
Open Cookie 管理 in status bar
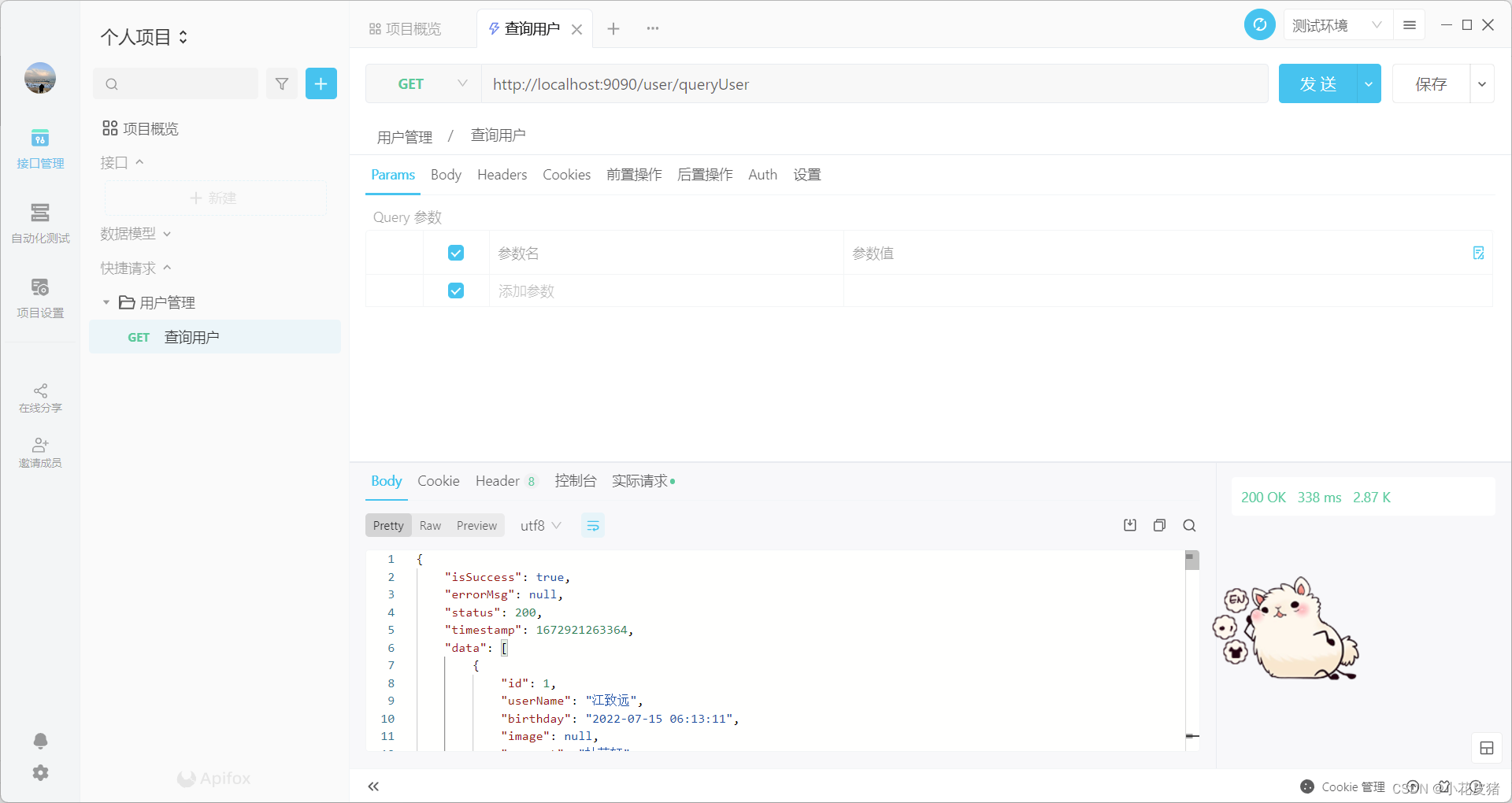click(x=1343, y=786)
